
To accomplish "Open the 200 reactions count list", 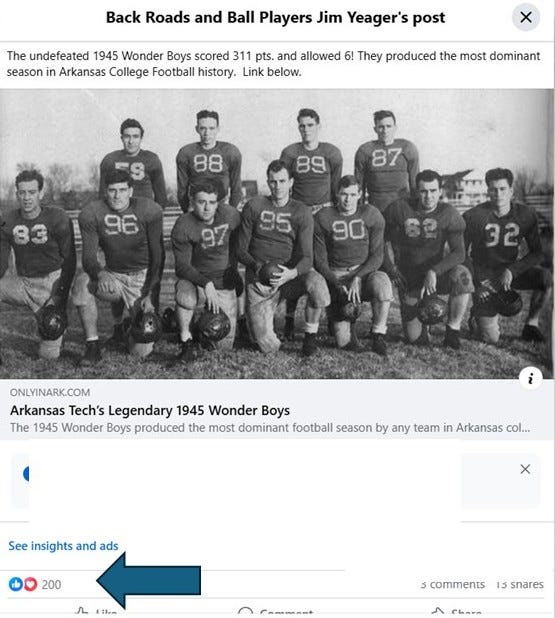I will click(x=51, y=584).
